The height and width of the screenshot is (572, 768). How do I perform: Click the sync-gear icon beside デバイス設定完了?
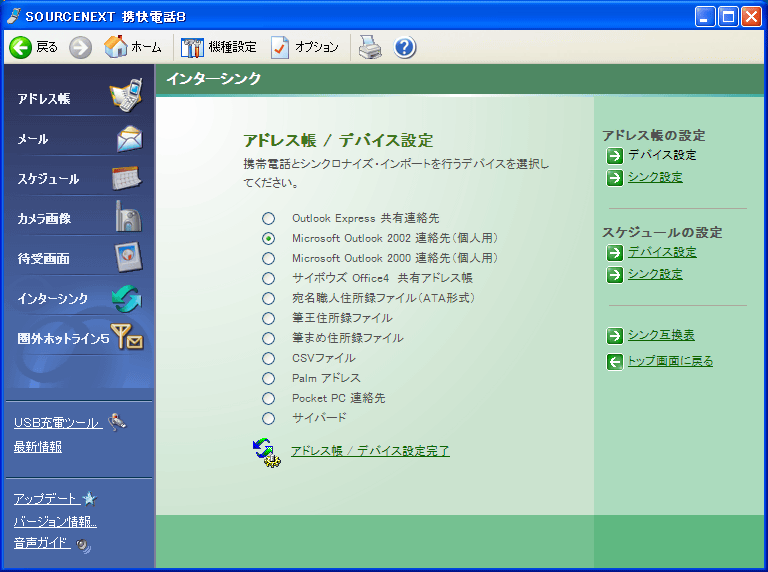(x=266, y=453)
